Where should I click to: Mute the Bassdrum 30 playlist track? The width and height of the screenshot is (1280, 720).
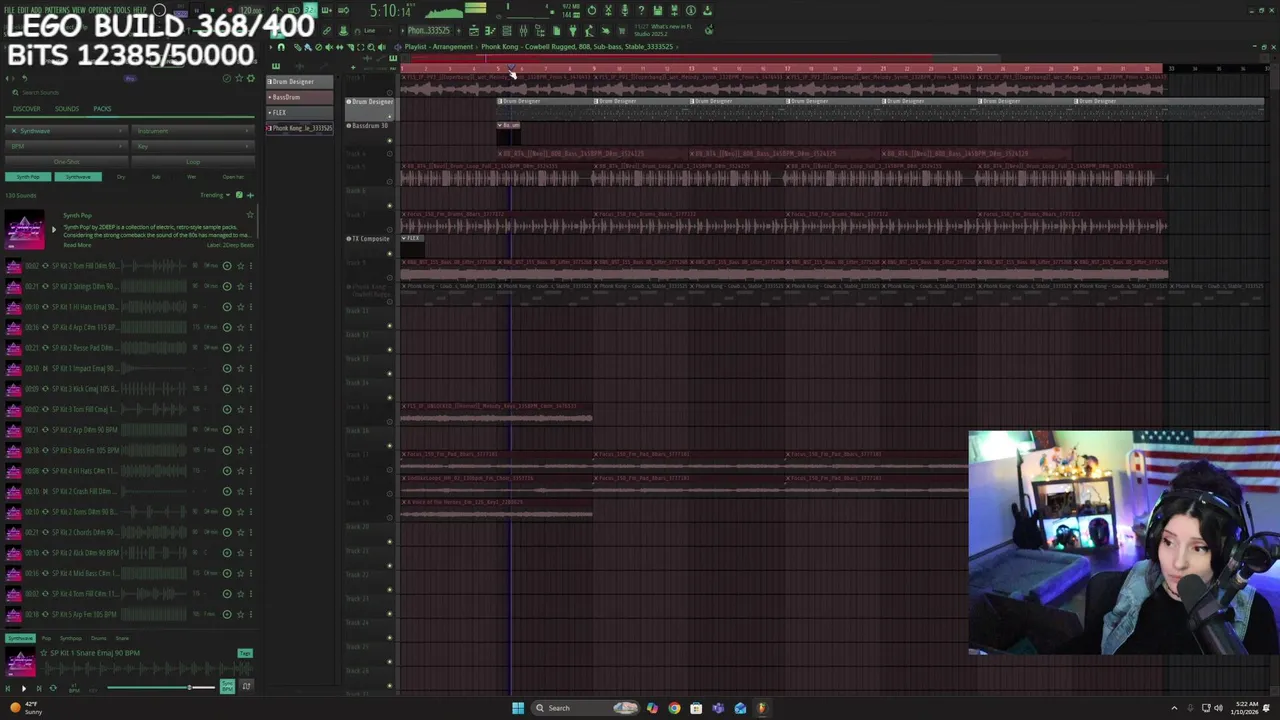tap(389, 139)
